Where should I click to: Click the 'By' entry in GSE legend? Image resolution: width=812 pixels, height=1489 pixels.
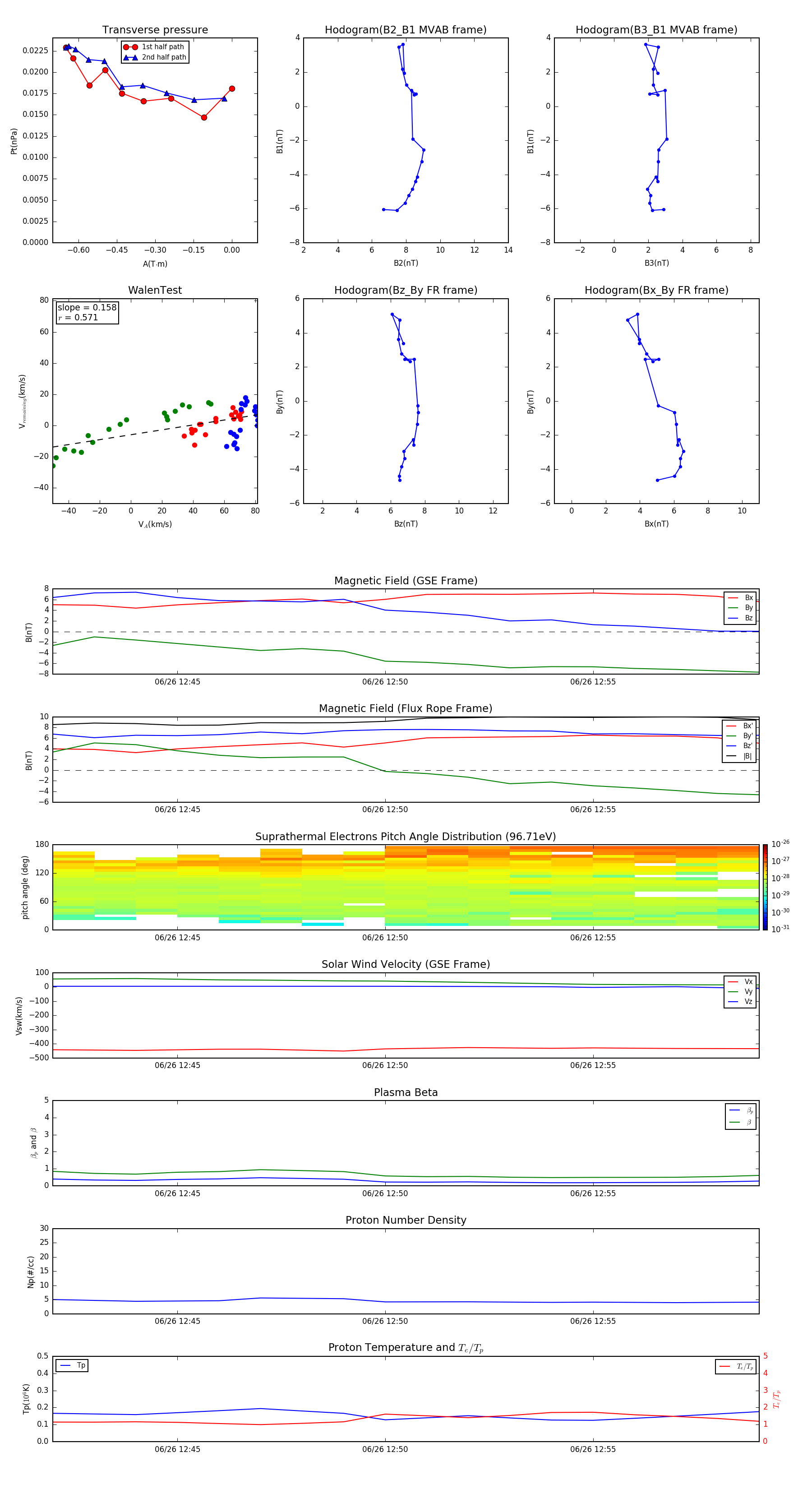pyautogui.click(x=740, y=607)
